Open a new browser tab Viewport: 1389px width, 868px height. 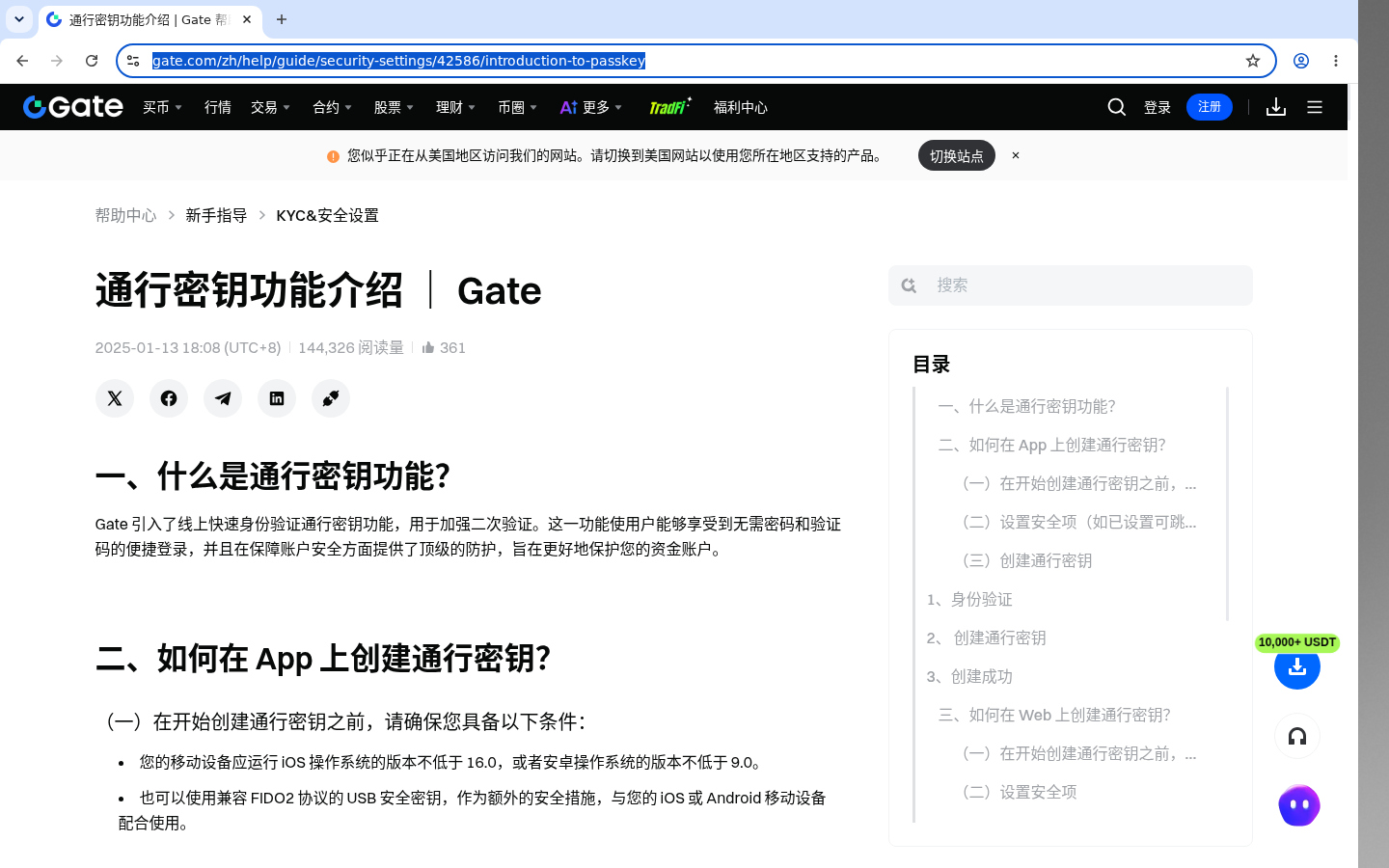point(282,19)
